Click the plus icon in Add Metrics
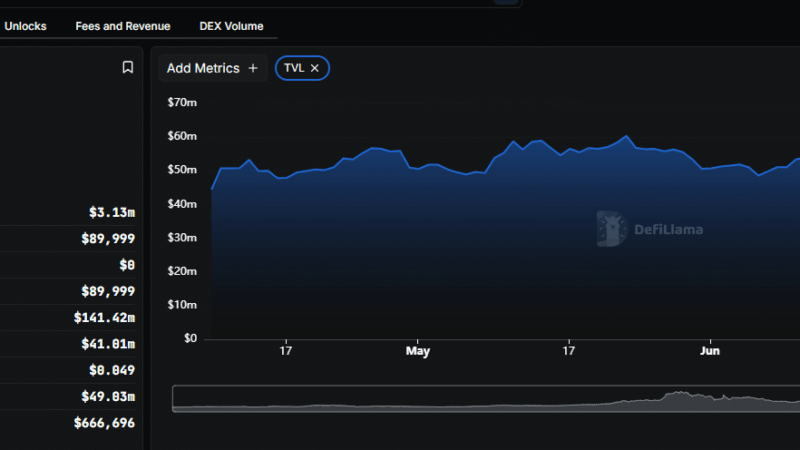This screenshot has width=800, height=450. click(x=253, y=68)
